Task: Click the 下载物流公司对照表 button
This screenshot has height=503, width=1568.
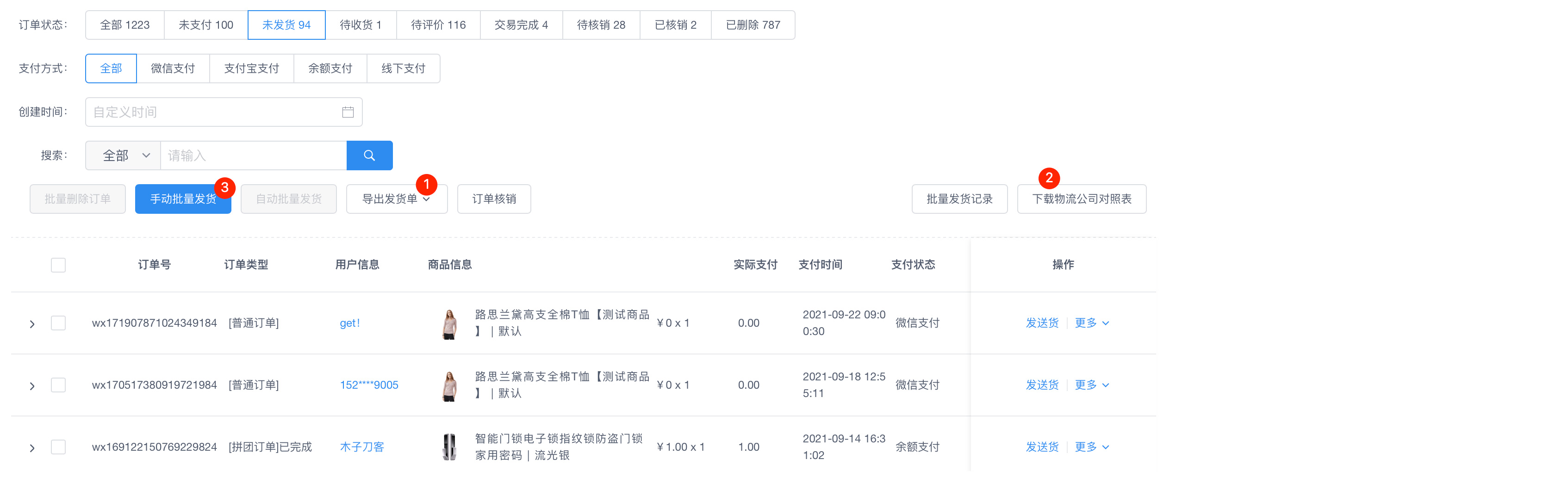Action: click(x=1081, y=199)
